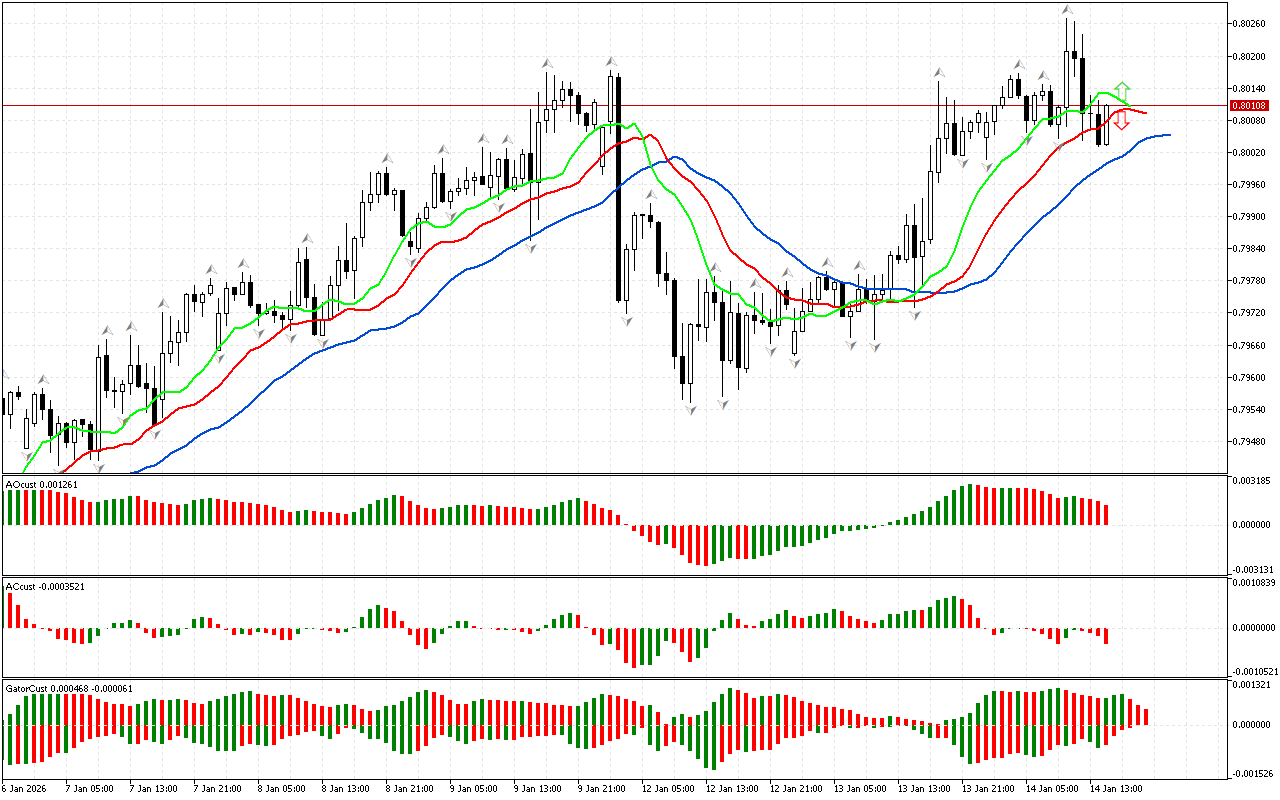This screenshot has height=800, width=1280.
Task: Select the AOcust indicator label
Action: (40, 484)
